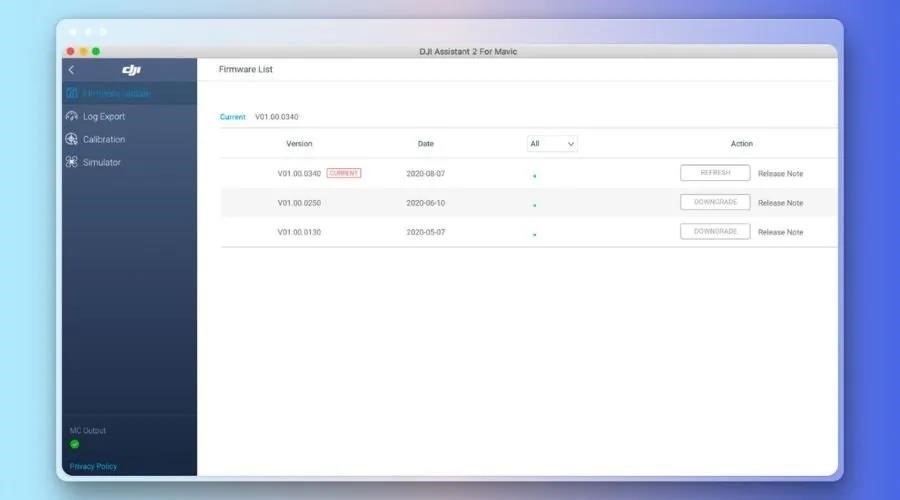Click the Current label above table

232,117
